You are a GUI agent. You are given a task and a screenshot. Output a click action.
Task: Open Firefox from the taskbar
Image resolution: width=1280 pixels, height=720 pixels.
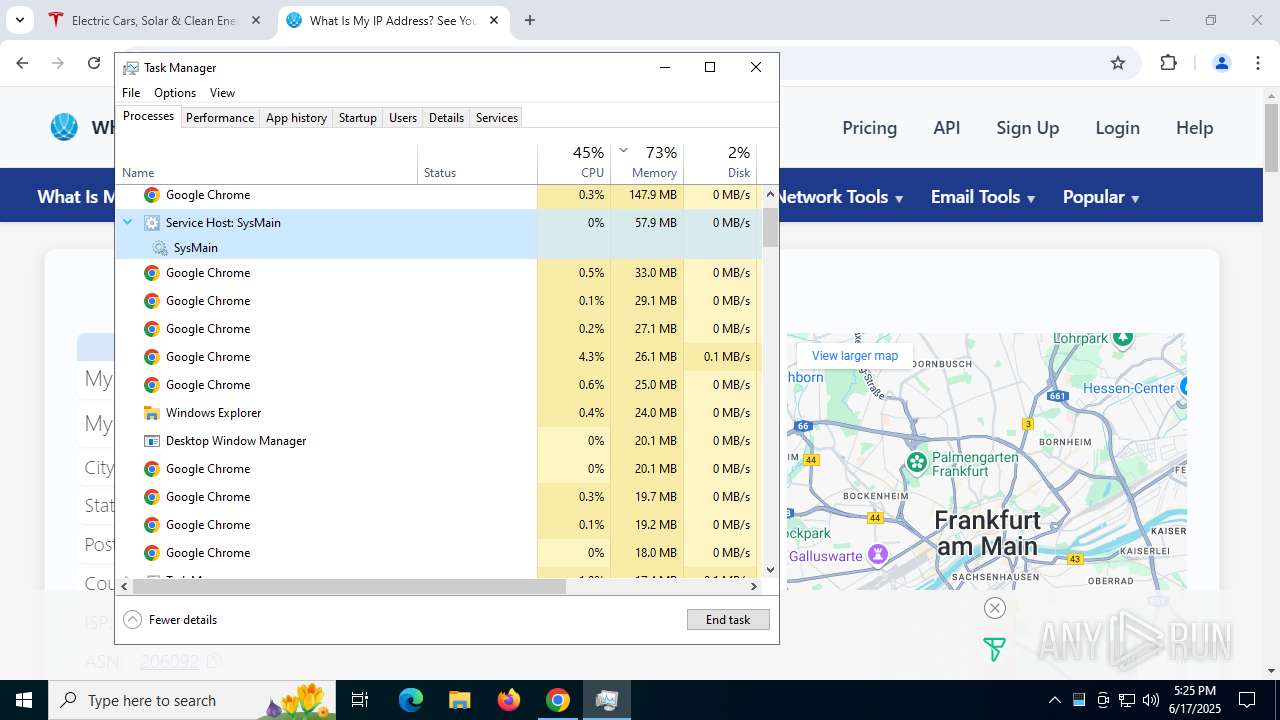click(x=509, y=700)
